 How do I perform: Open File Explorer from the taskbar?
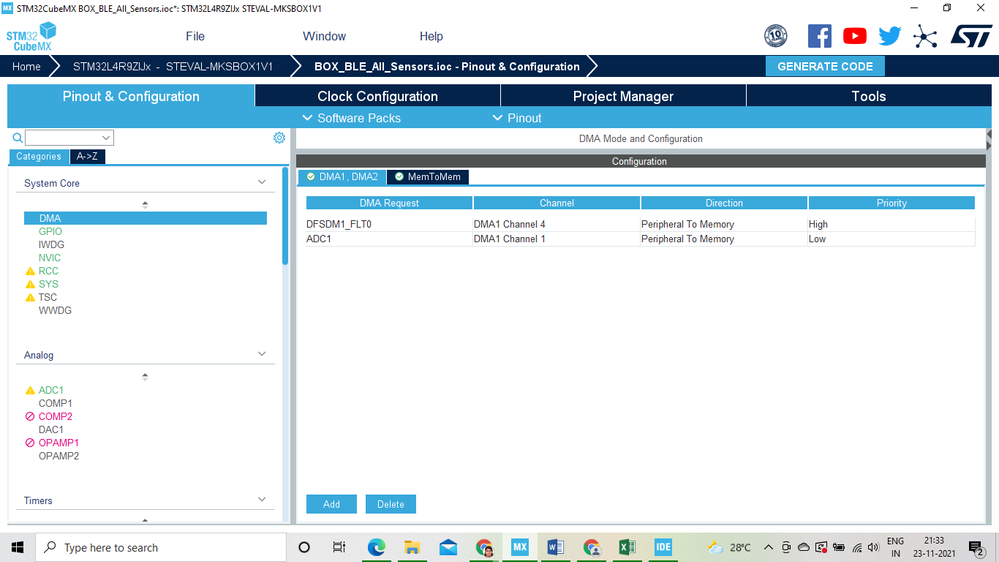pyautogui.click(x=412, y=547)
